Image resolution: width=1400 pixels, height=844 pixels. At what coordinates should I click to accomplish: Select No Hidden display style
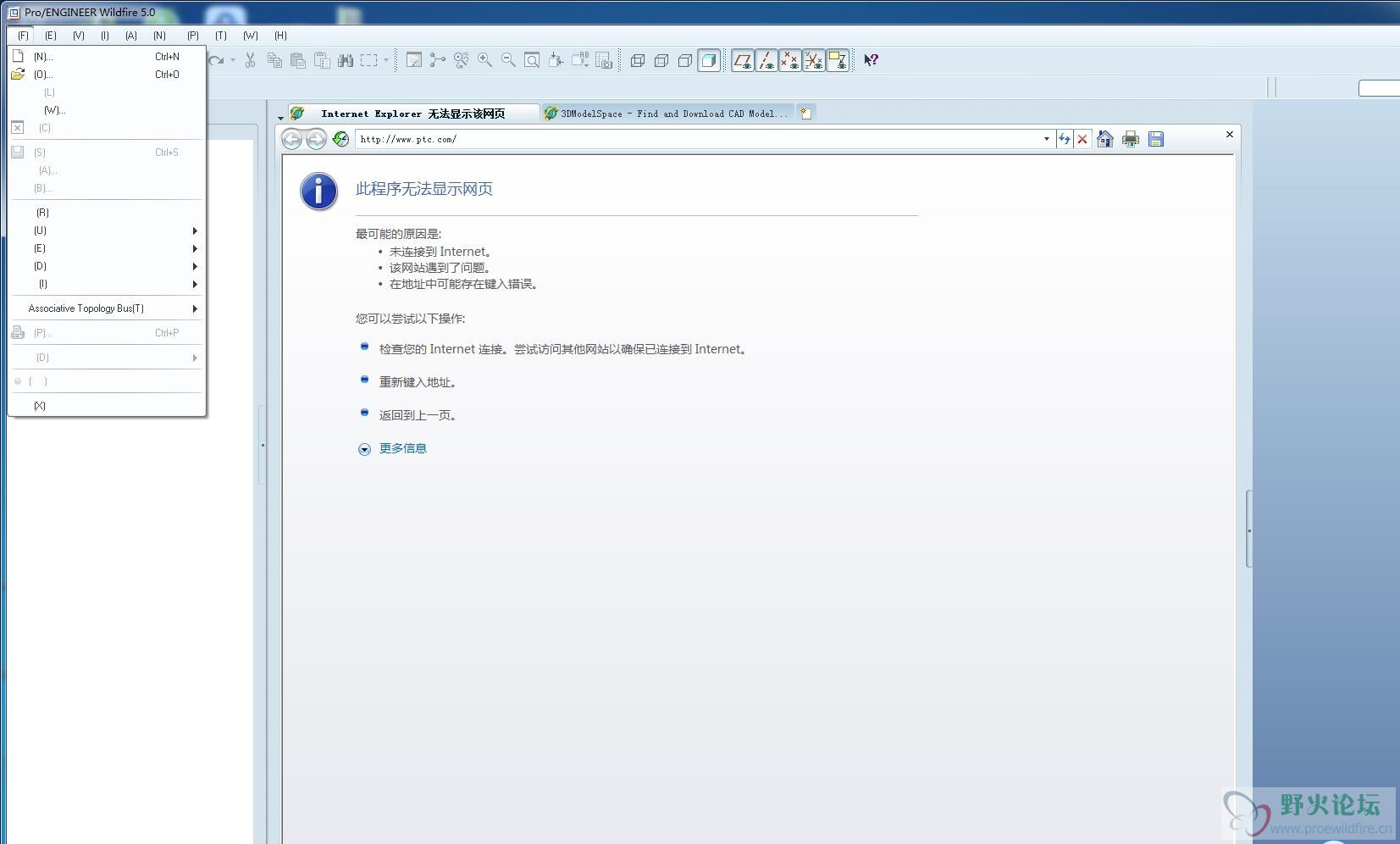point(685,60)
